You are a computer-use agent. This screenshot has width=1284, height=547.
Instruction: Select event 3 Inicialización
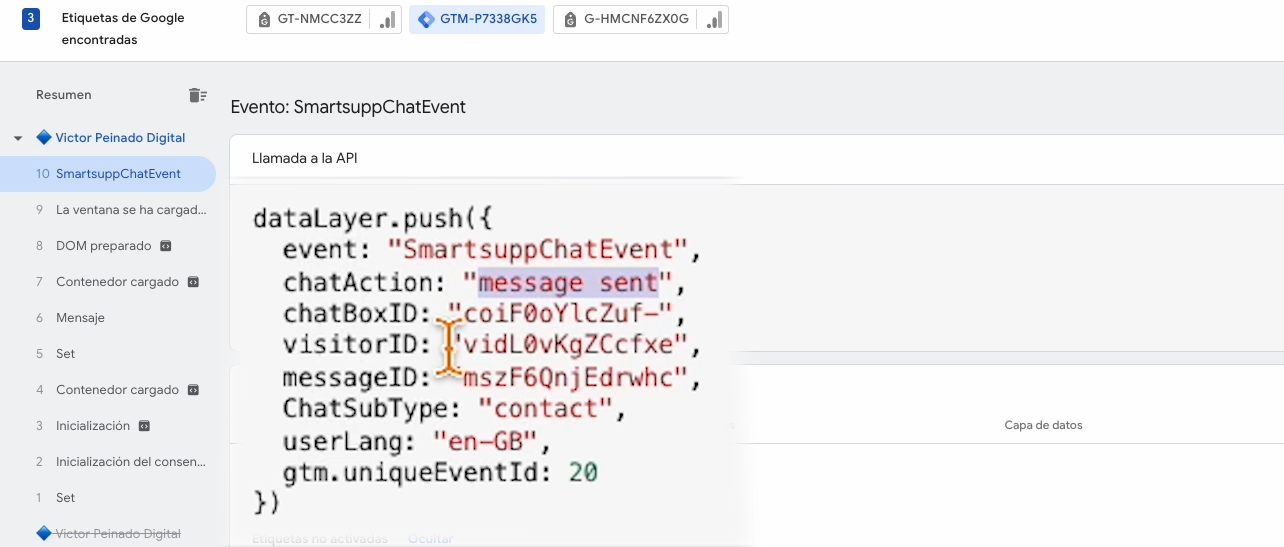108,426
